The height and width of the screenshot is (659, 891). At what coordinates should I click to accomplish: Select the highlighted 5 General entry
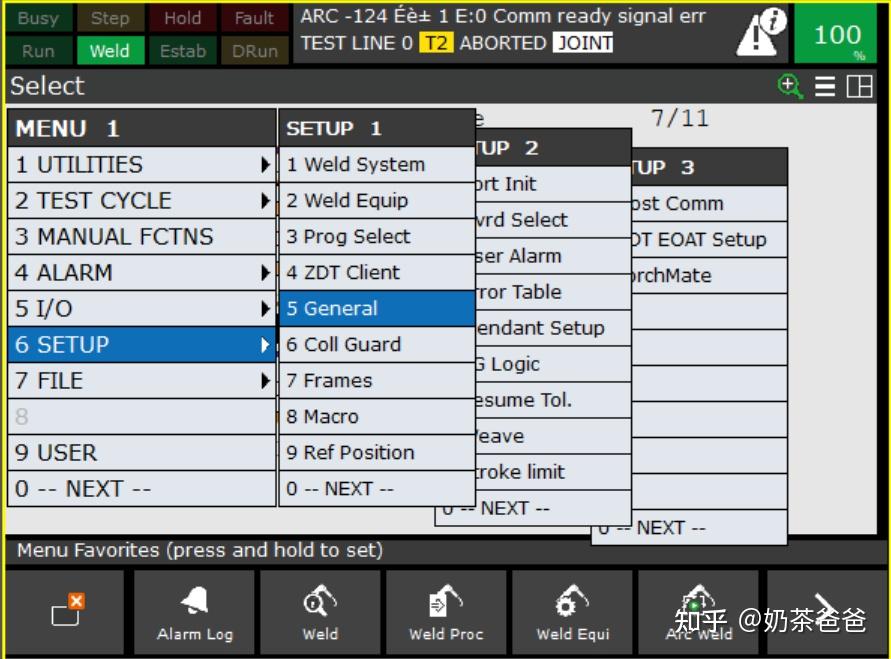(x=377, y=308)
